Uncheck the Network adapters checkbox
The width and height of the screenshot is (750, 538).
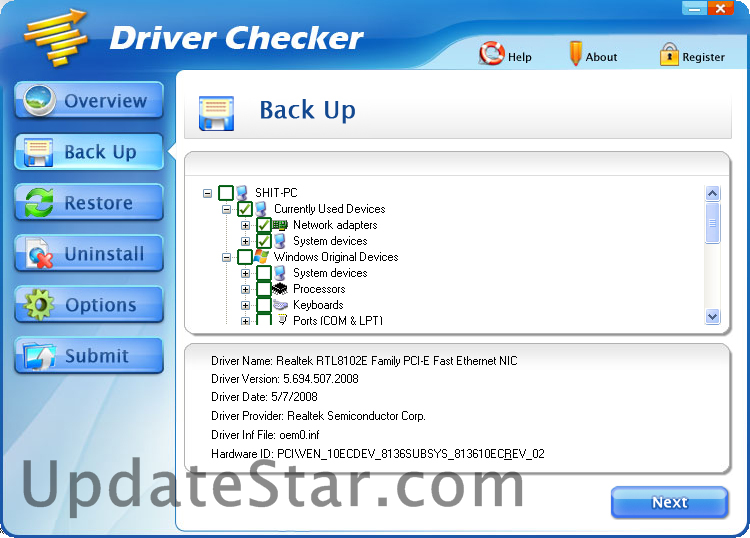(264, 225)
